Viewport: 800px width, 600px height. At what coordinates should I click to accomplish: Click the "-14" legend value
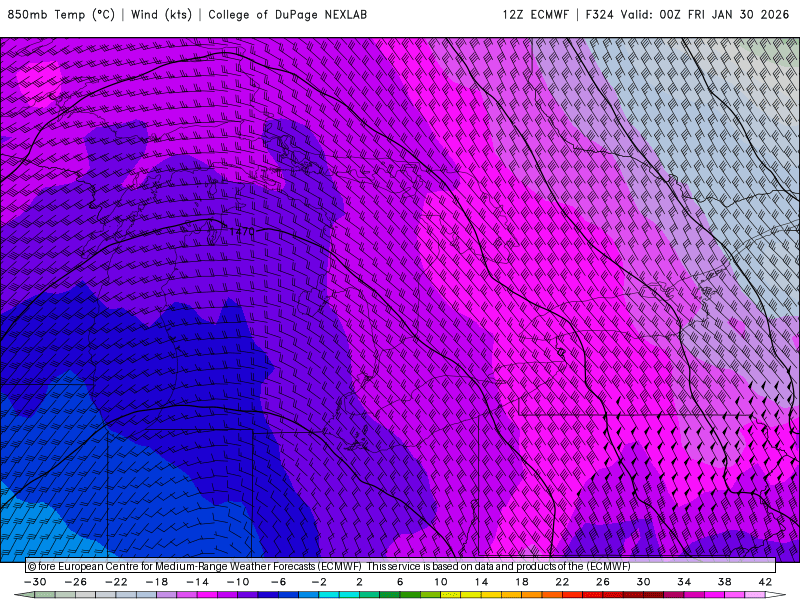tap(197, 582)
